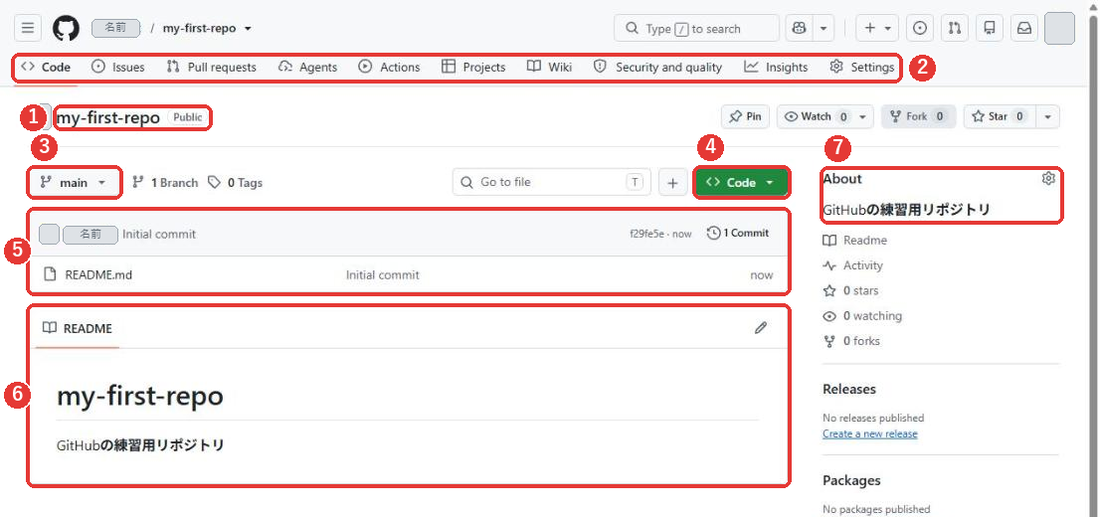Edit README with the pencil icon
This screenshot has height=517, width=1100.
tap(760, 328)
